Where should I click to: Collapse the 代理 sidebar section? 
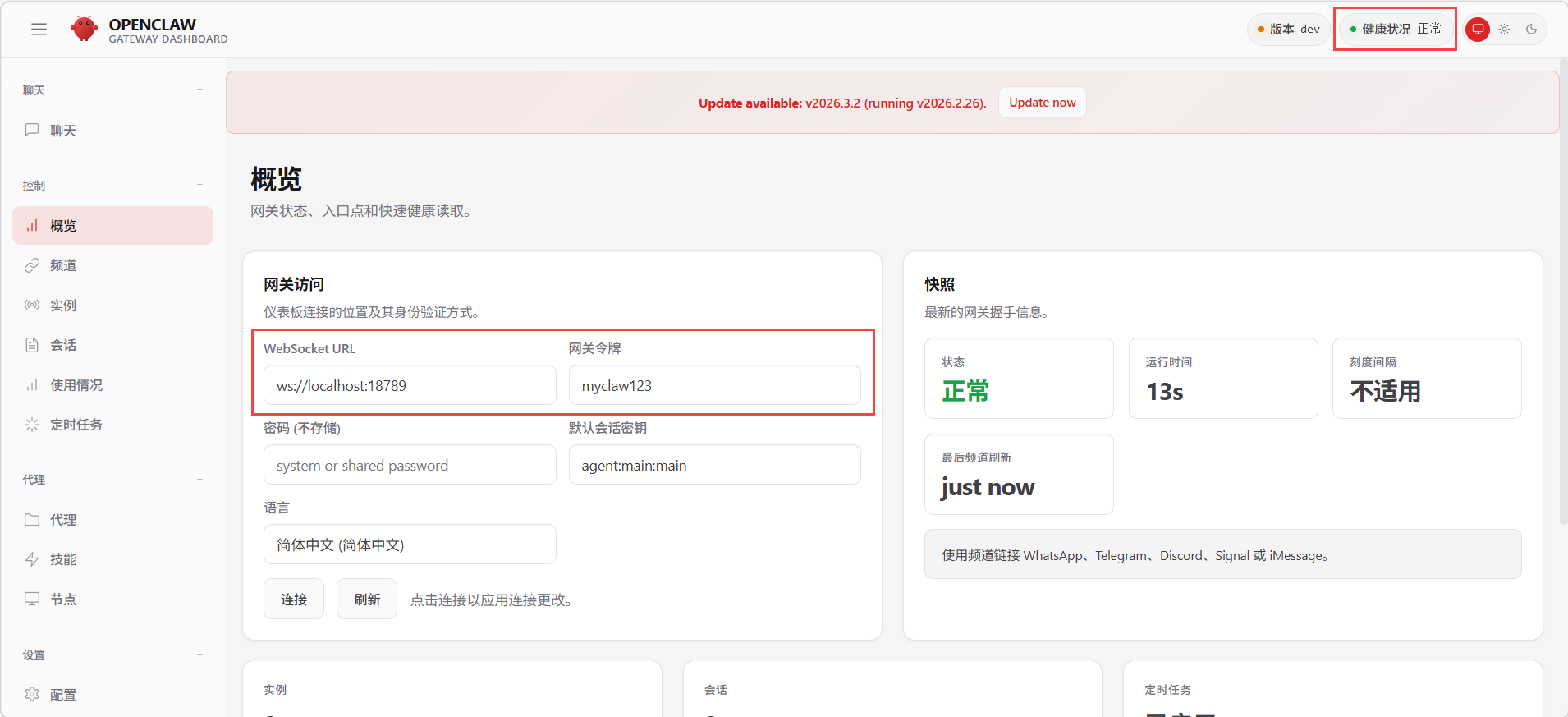point(199,479)
